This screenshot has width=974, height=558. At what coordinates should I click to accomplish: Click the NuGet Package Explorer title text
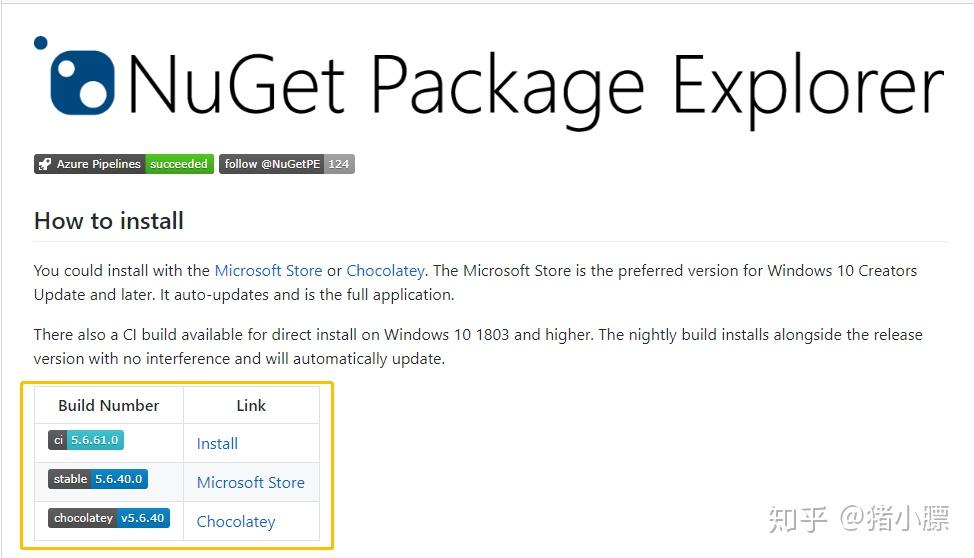(x=535, y=85)
